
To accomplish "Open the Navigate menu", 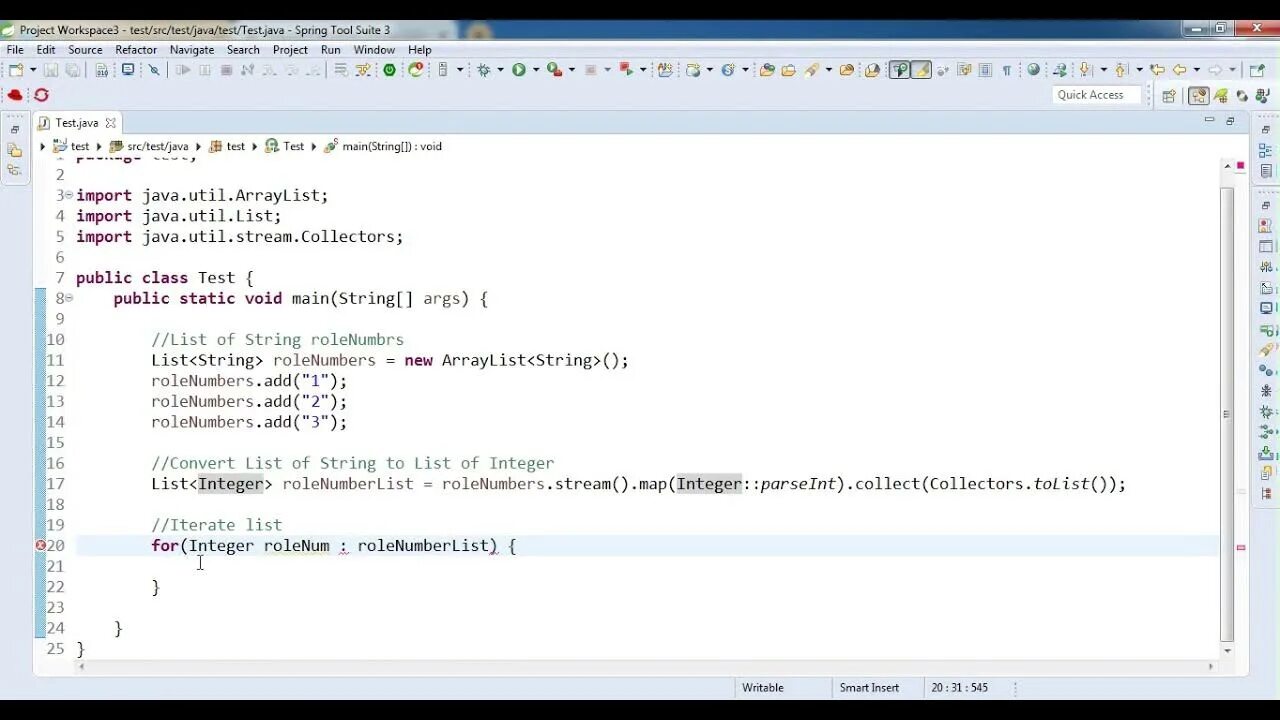I will (x=192, y=50).
